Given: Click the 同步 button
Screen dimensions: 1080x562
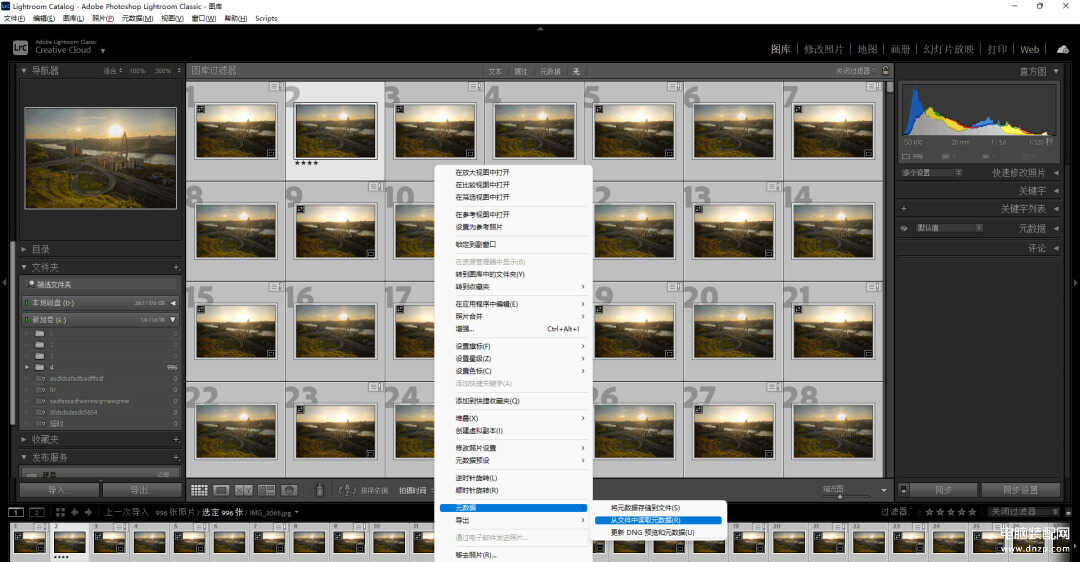Looking at the screenshot, I should tap(944, 490).
